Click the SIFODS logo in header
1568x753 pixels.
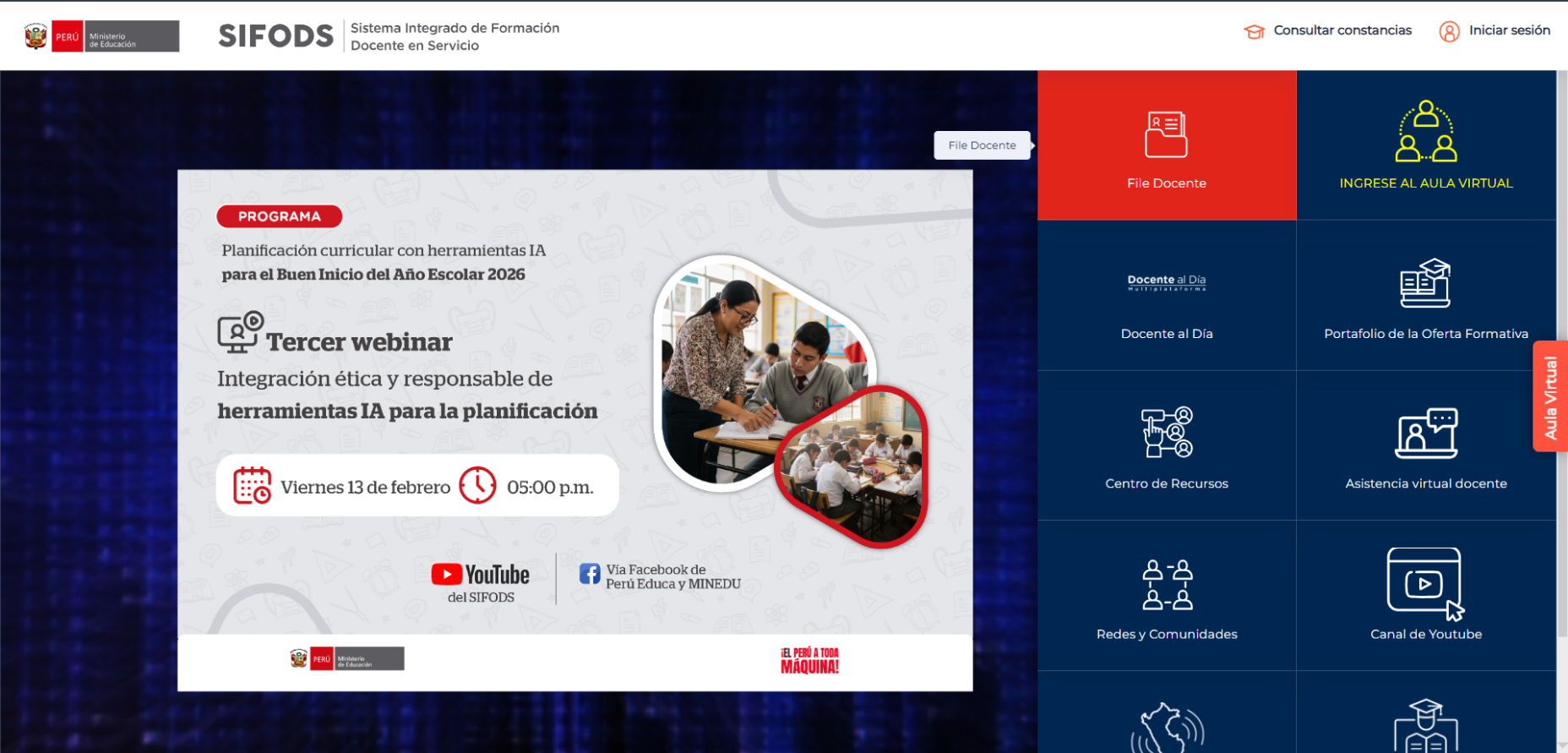click(275, 35)
